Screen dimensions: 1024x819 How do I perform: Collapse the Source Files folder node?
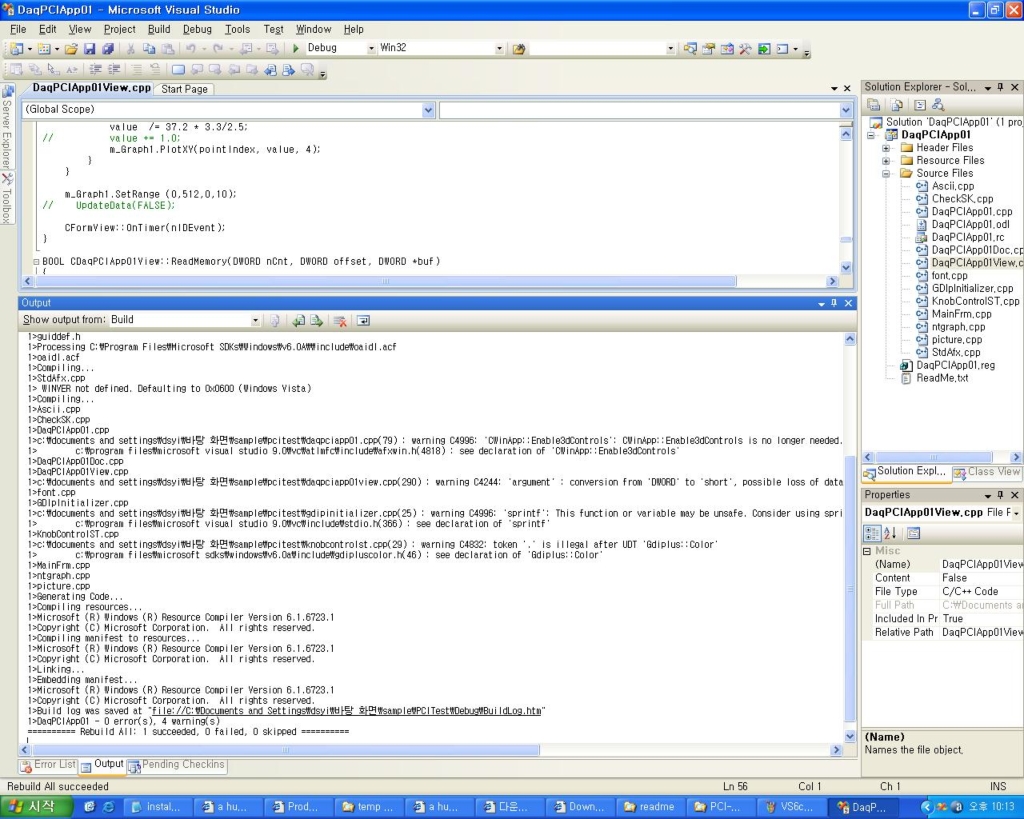(886, 174)
